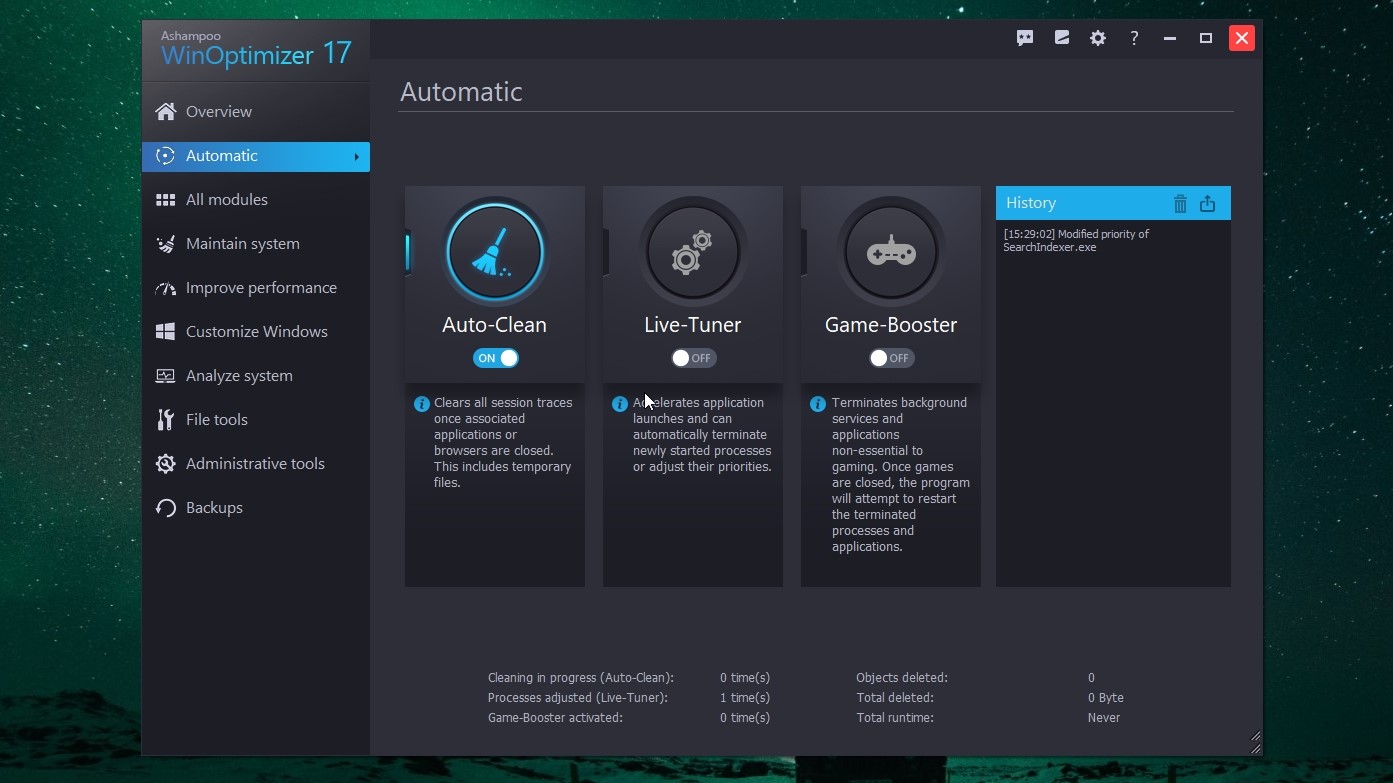Click the "Total deleted:" label

895,698
